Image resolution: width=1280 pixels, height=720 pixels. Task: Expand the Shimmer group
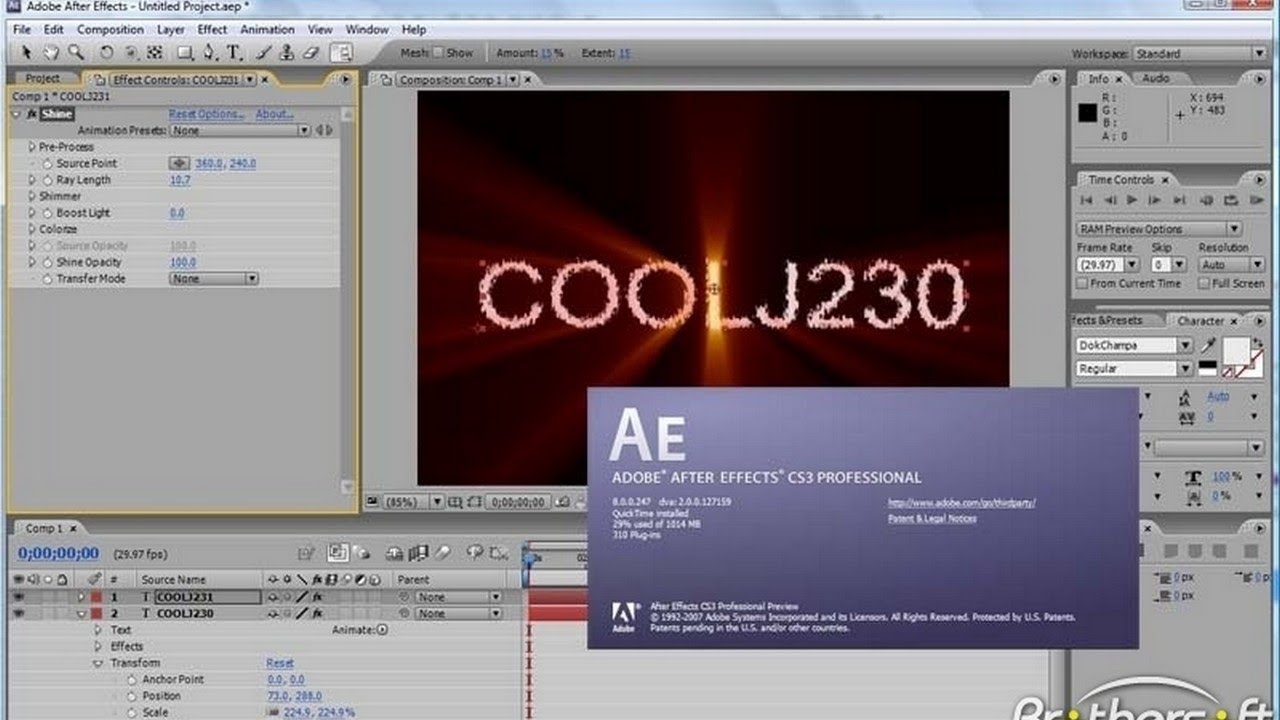32,196
